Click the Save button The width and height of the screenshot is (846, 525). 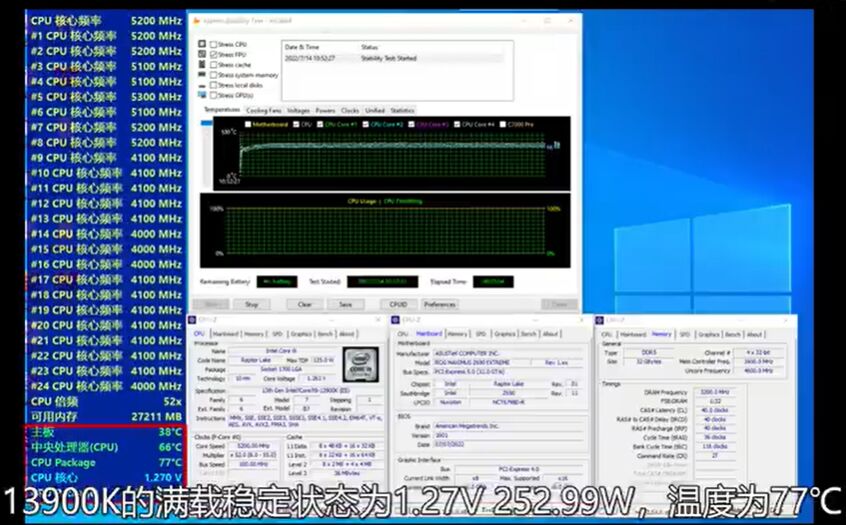(x=345, y=304)
